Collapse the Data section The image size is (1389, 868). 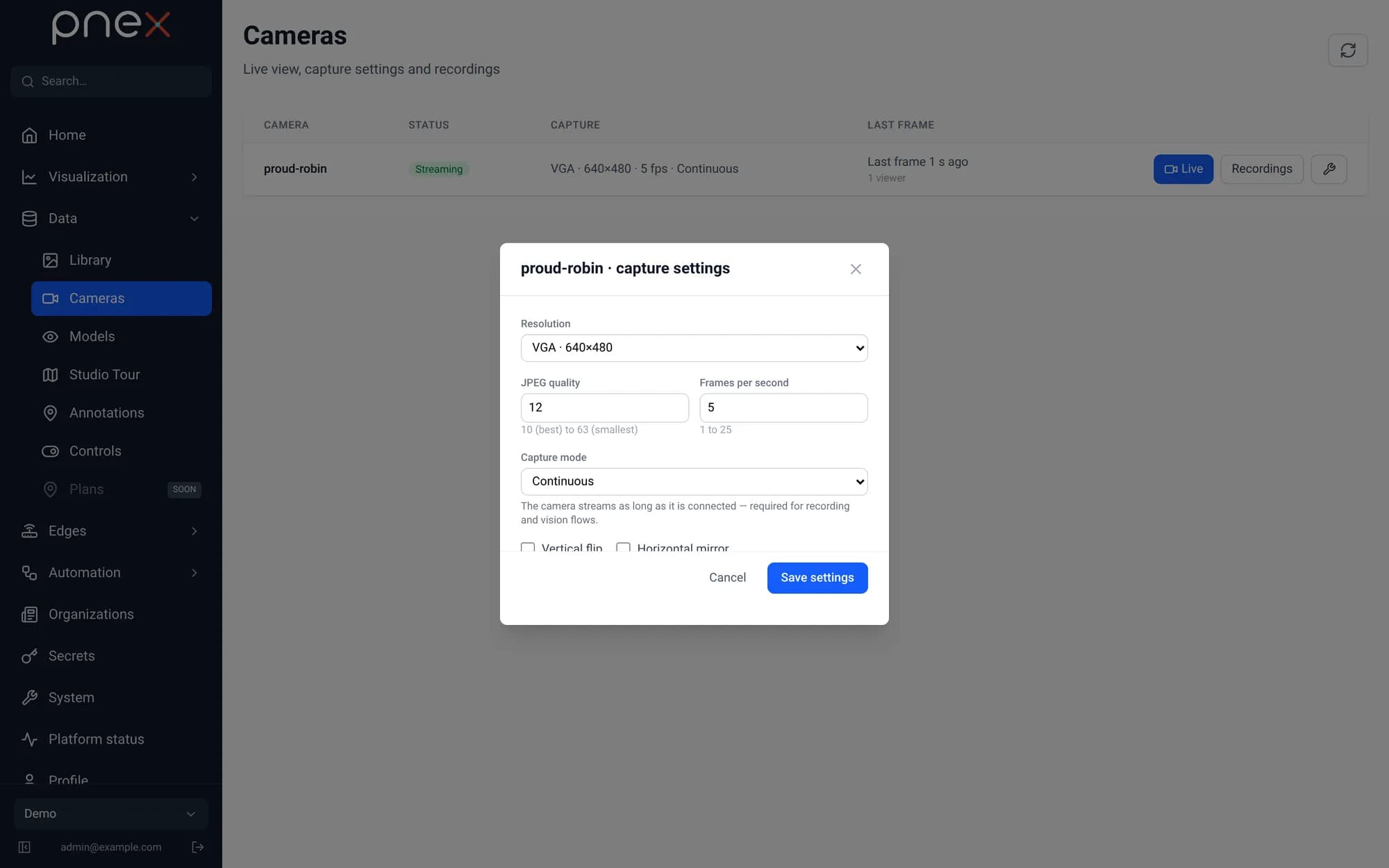(111, 219)
